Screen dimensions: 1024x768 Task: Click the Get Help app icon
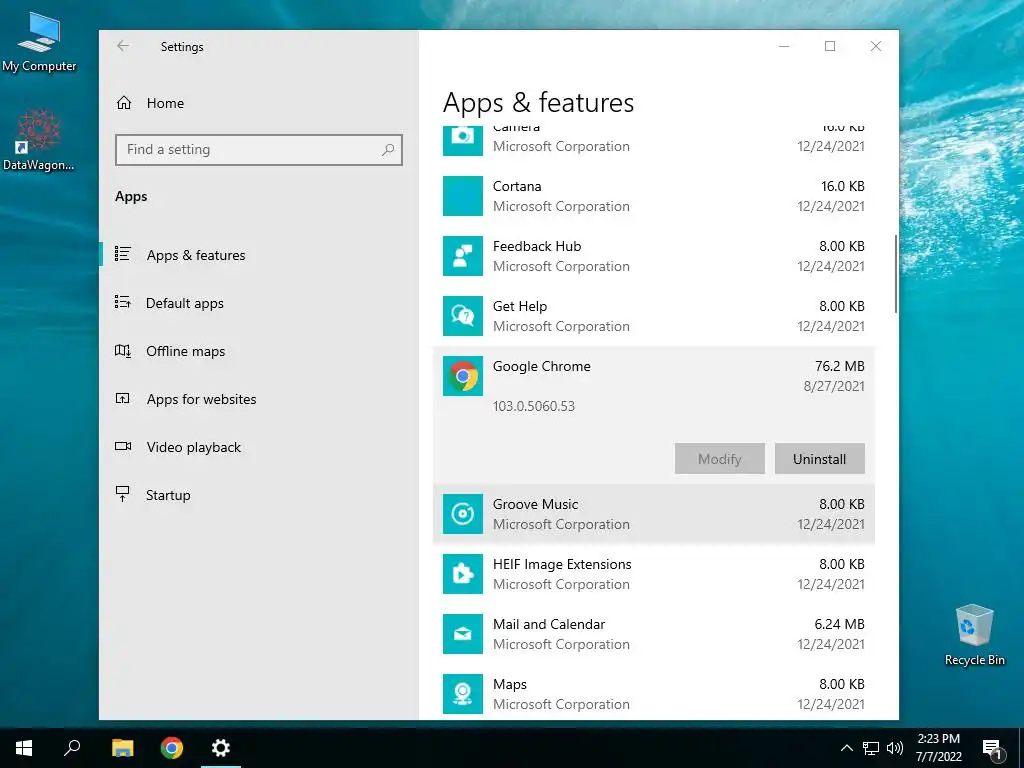(462, 316)
